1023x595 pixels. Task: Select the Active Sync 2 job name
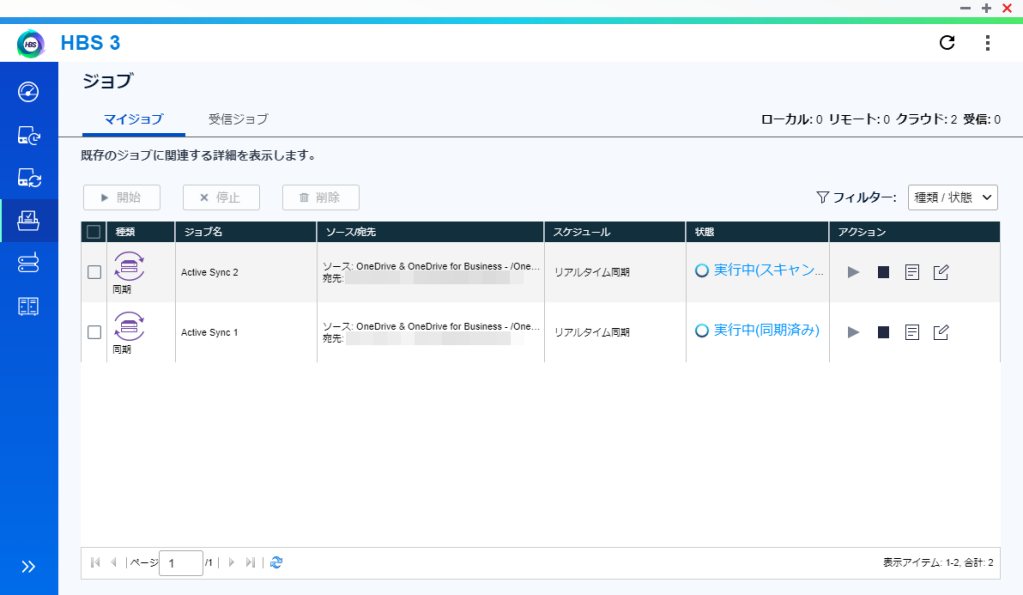(x=209, y=272)
